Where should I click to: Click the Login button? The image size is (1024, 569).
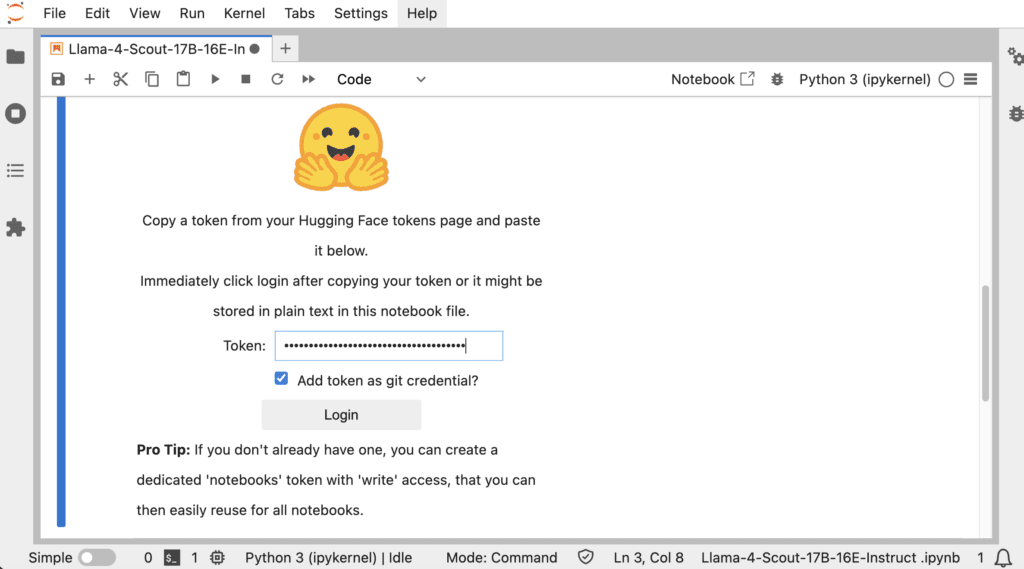coord(341,415)
